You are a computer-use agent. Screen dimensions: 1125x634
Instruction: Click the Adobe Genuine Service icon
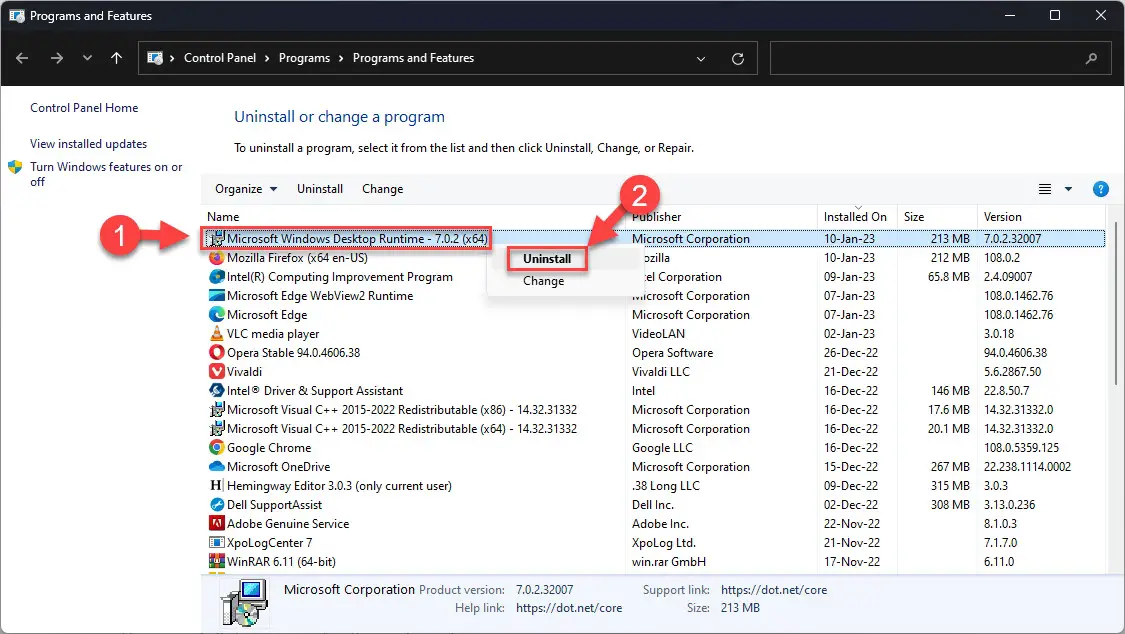pos(217,524)
